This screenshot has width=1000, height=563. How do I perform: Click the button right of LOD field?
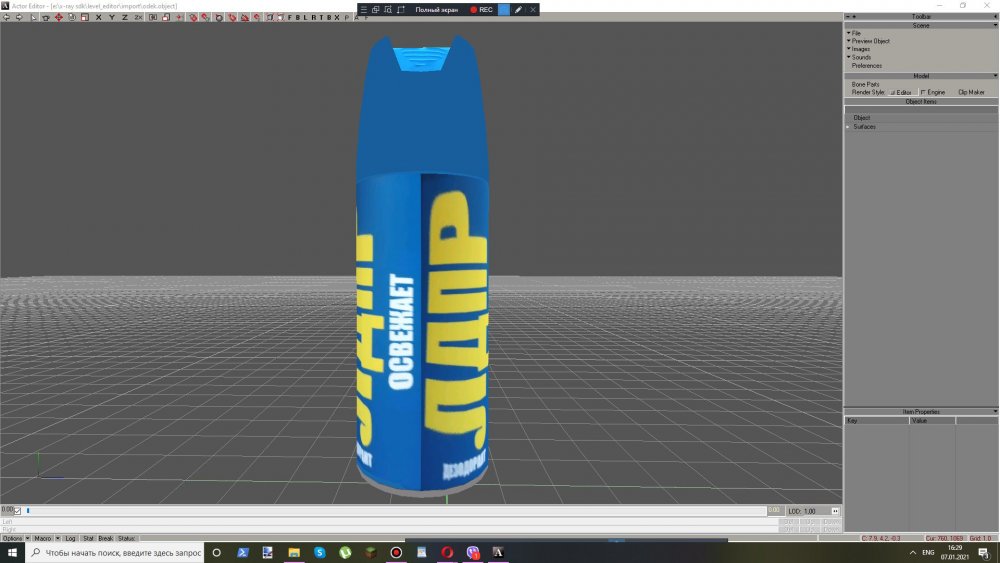(835, 511)
